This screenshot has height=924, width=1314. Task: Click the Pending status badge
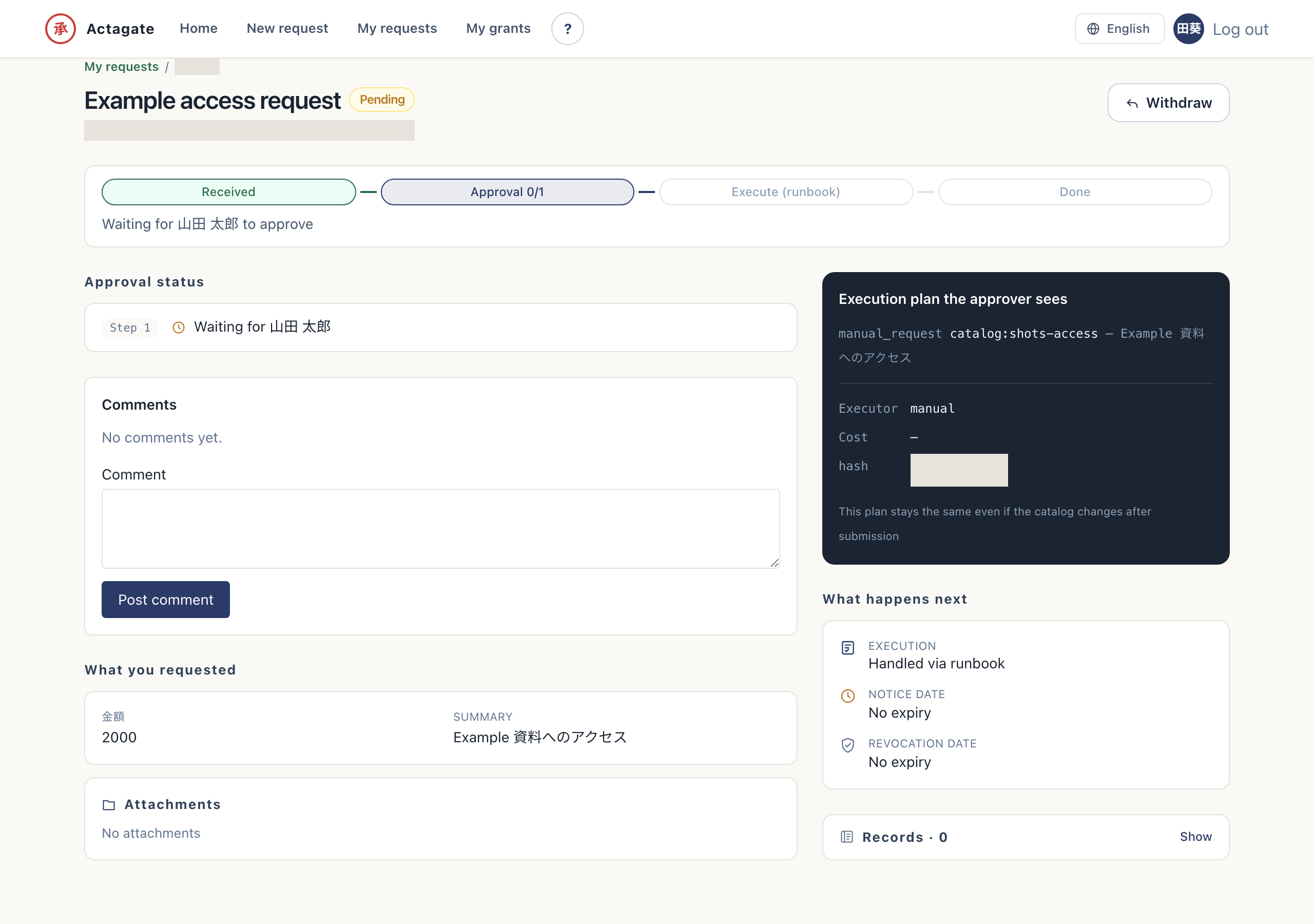click(x=382, y=100)
